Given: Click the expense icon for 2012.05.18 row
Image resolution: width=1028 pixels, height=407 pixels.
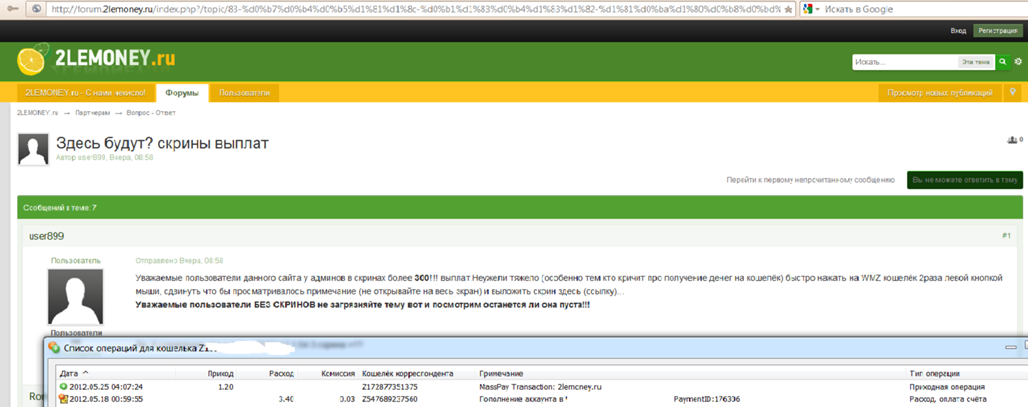Looking at the screenshot, I should 64,399.
